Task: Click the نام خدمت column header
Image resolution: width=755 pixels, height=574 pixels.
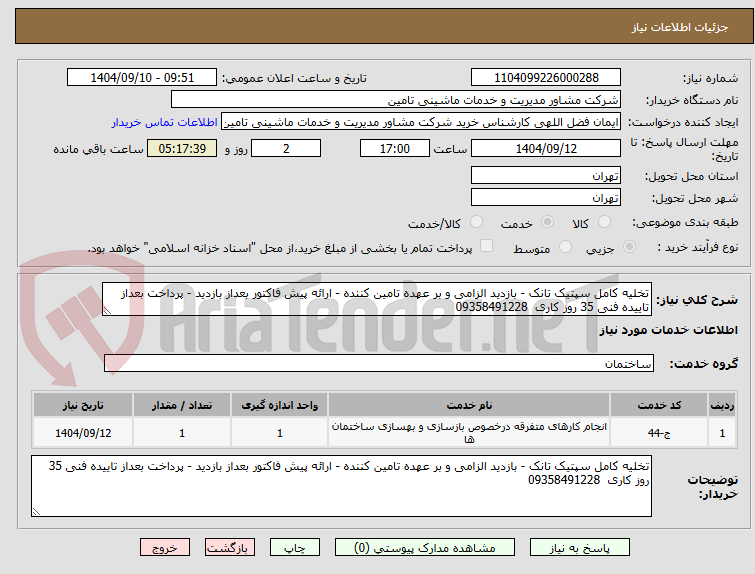Action: pyautogui.click(x=469, y=405)
